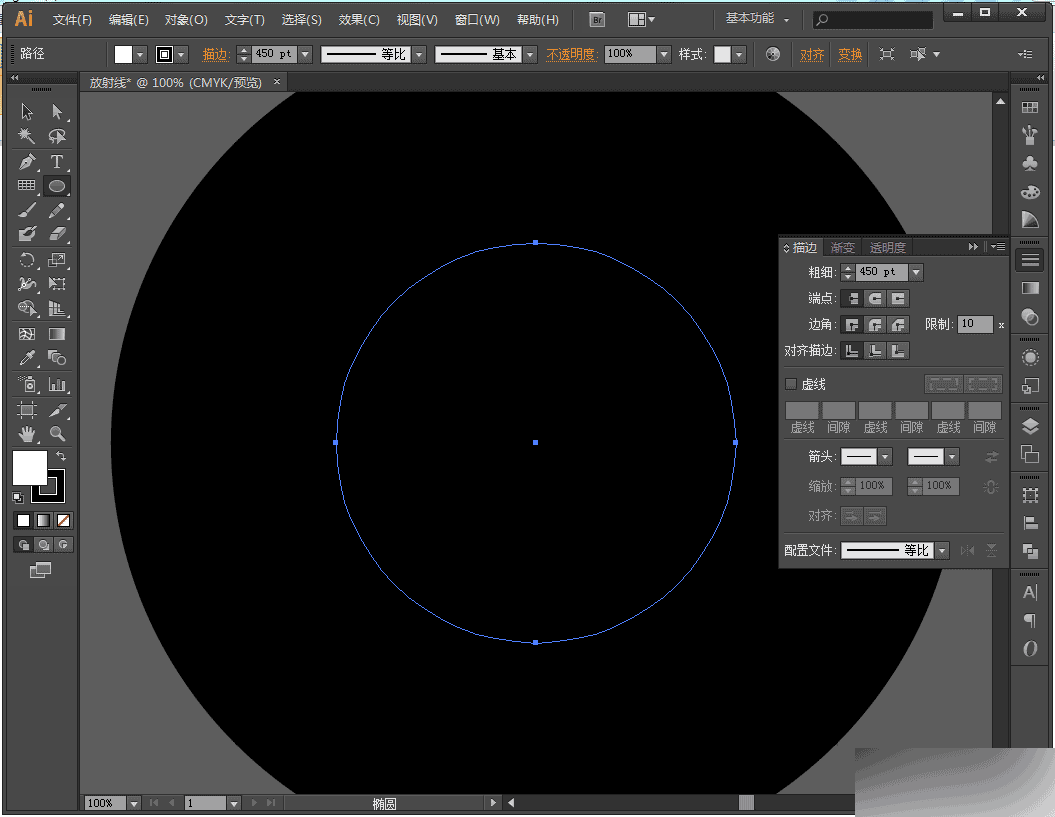
Task: Open 配置文件 profile dropdown in stroke panel
Action: [942, 550]
